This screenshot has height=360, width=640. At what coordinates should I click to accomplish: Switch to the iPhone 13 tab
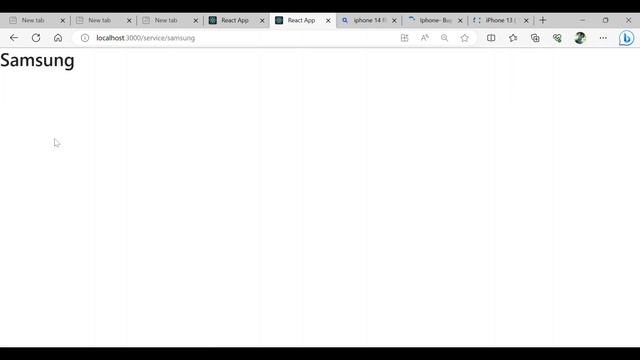(500, 20)
